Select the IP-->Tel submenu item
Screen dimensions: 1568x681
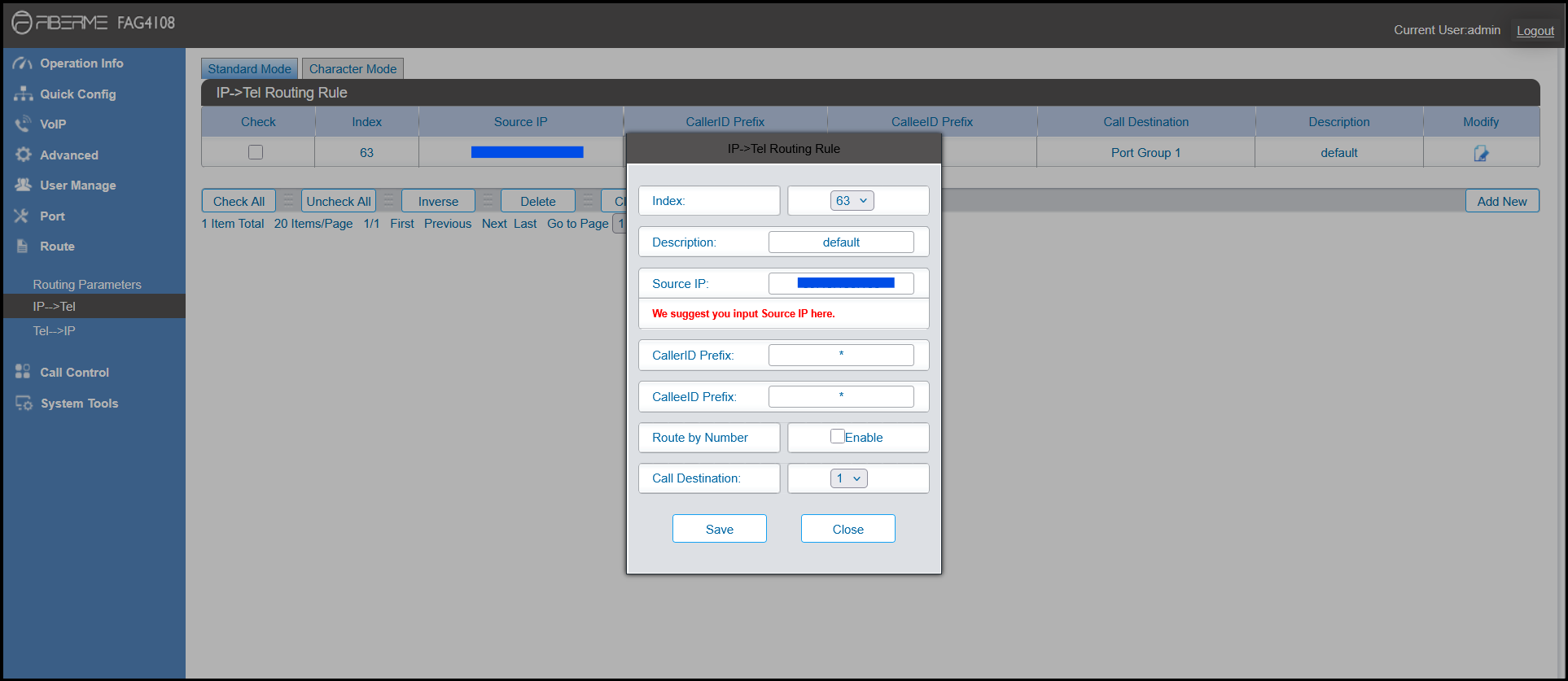pyautogui.click(x=94, y=307)
